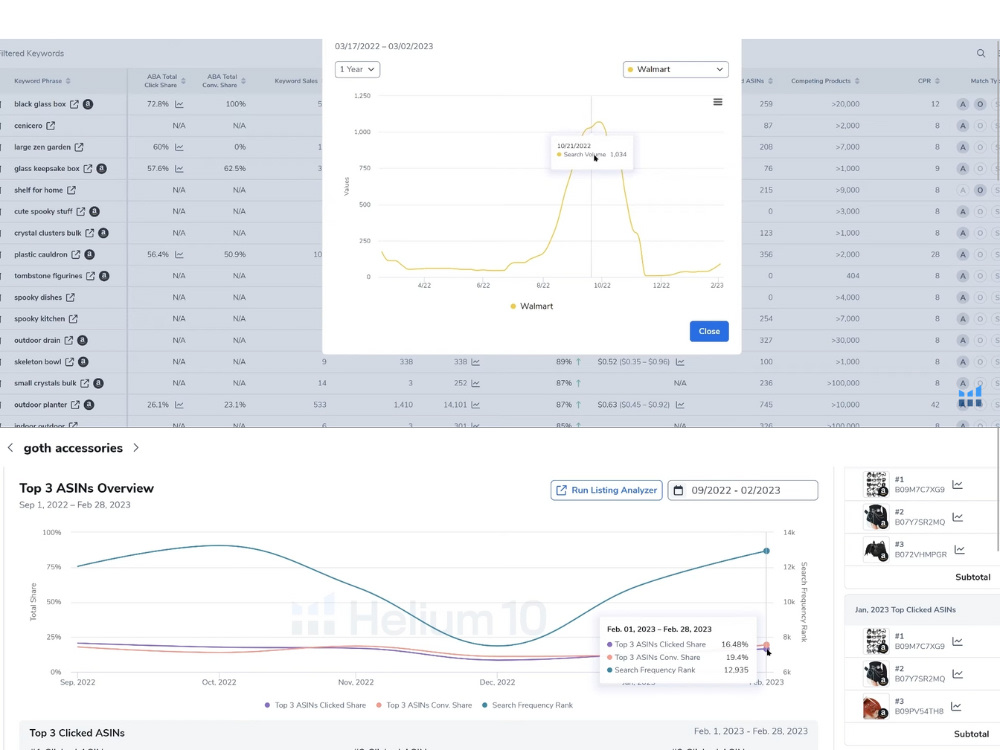Open external link icon for cenicero
Image resolution: width=1000 pixels, height=750 pixels.
click(x=50, y=126)
